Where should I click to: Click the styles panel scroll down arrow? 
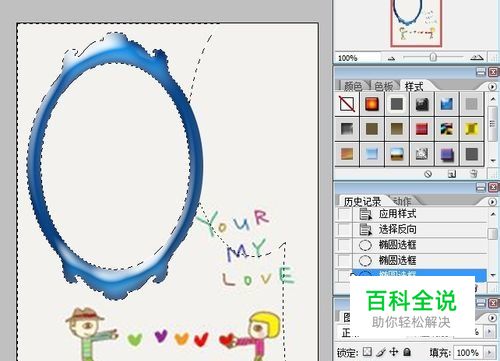[x=493, y=161]
